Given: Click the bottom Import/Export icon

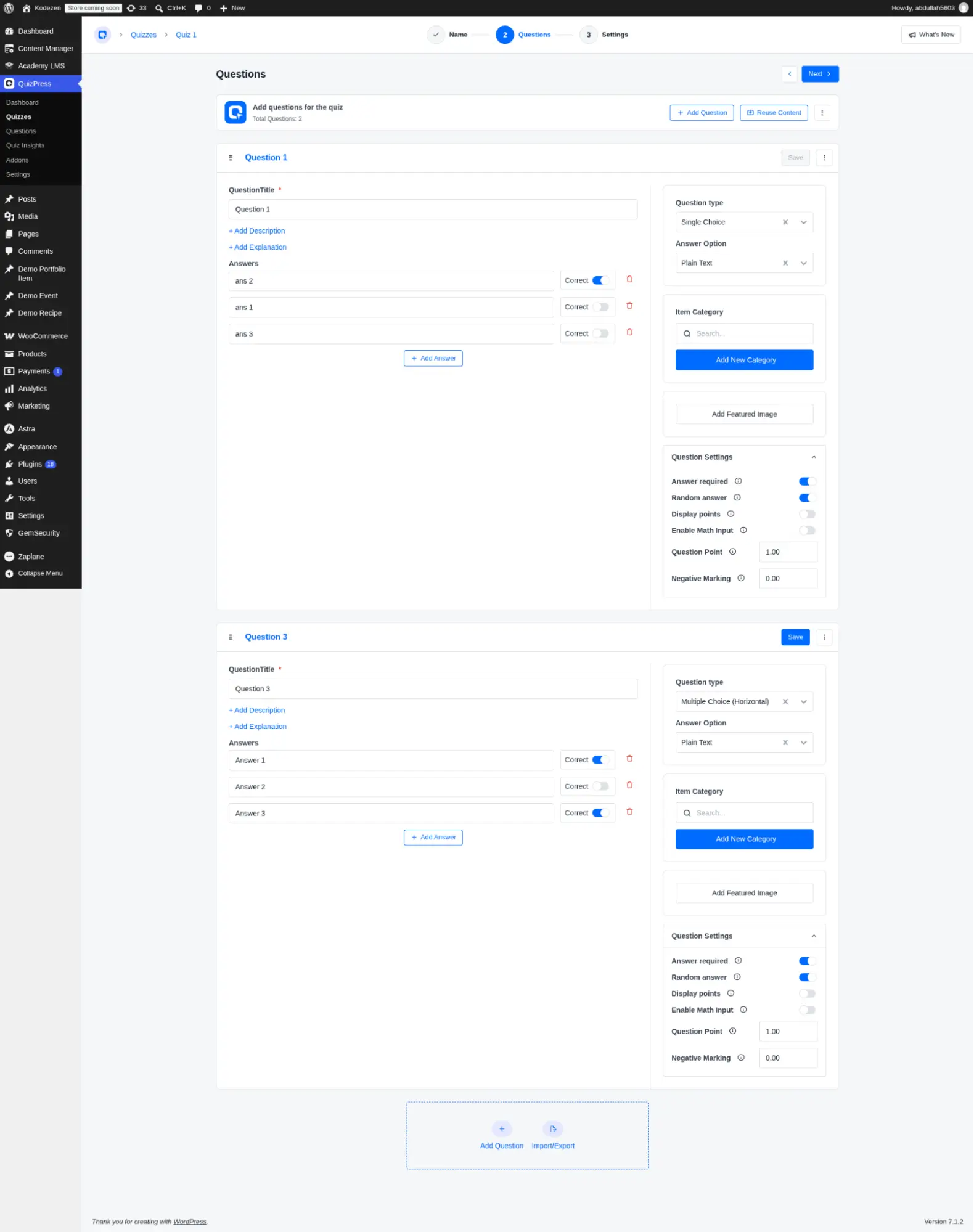Looking at the screenshot, I should tap(553, 1129).
